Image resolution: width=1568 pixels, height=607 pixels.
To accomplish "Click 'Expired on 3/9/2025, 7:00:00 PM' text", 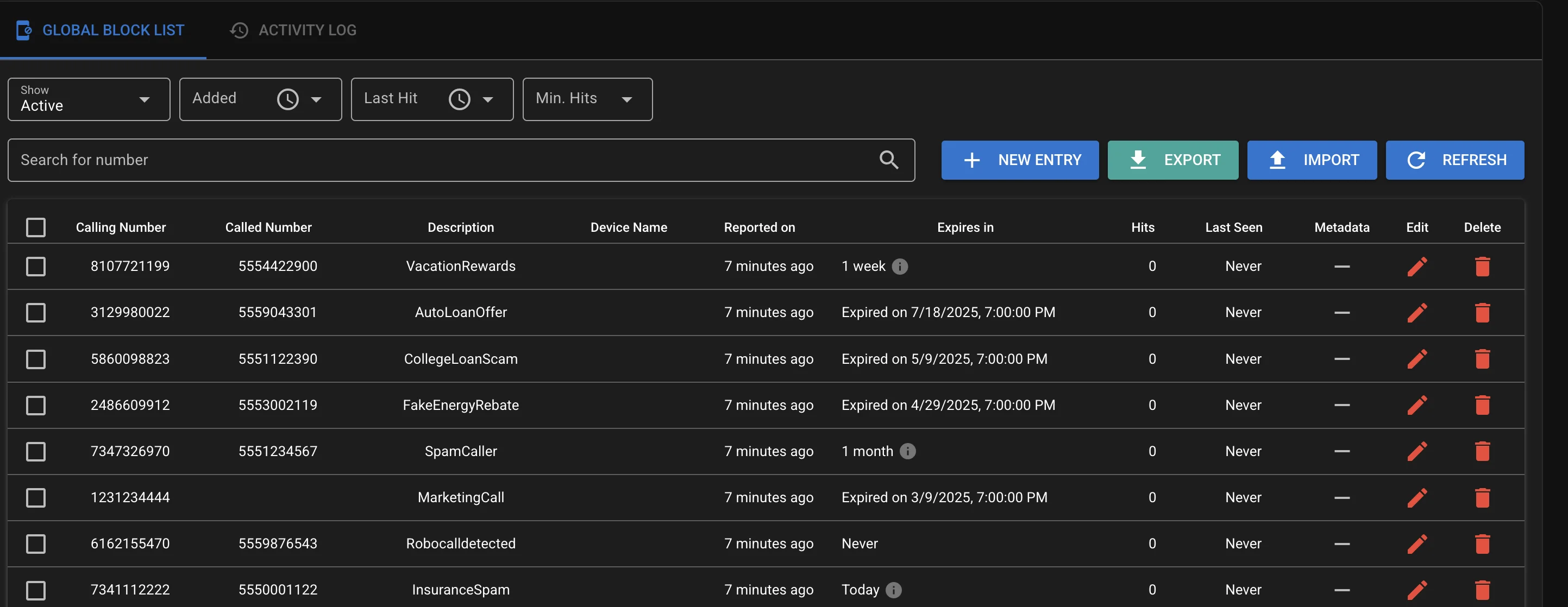I will (x=944, y=497).
